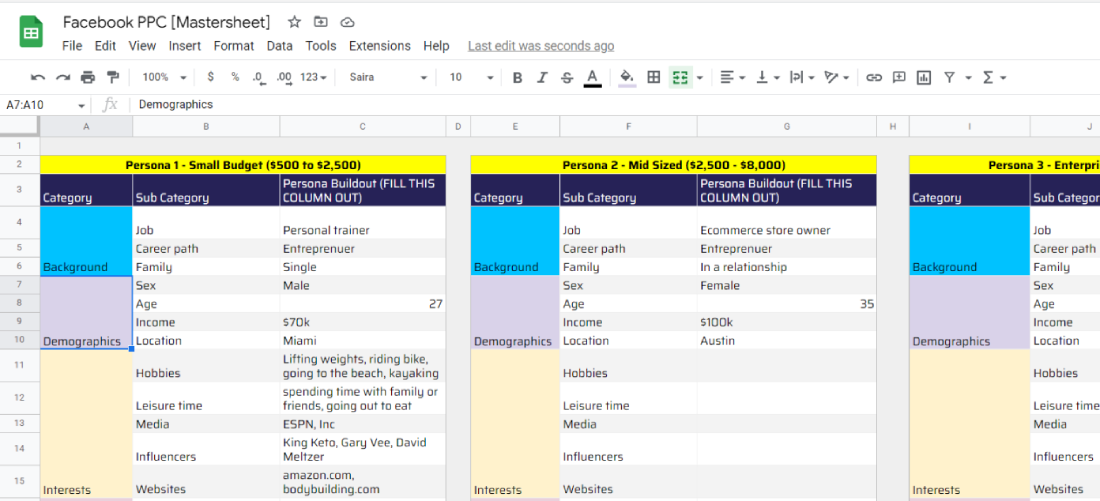The image size is (1100, 501).
Task: Create a filter
Action: pyautogui.click(x=949, y=77)
